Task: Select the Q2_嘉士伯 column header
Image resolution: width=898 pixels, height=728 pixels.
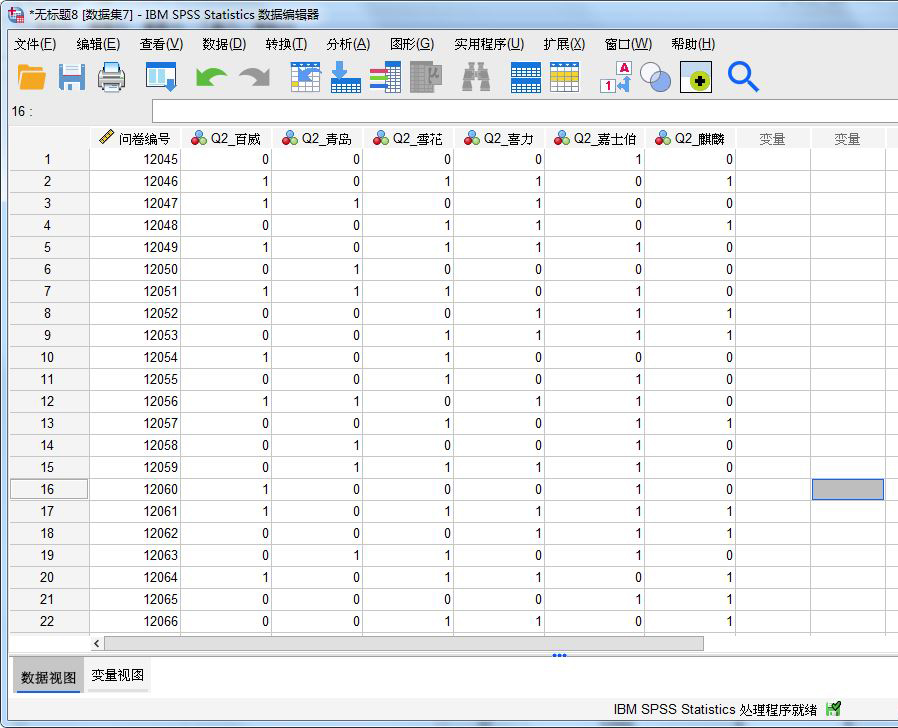Action: pos(594,139)
